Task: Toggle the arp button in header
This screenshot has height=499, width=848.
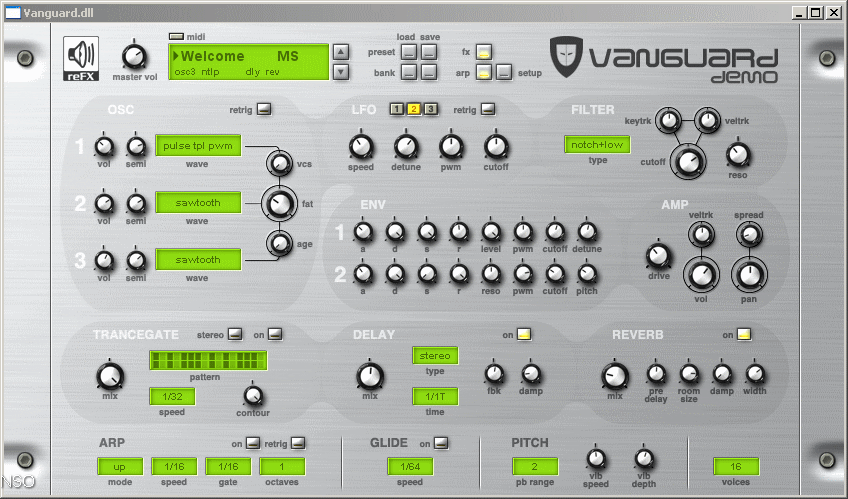Action: point(484,72)
